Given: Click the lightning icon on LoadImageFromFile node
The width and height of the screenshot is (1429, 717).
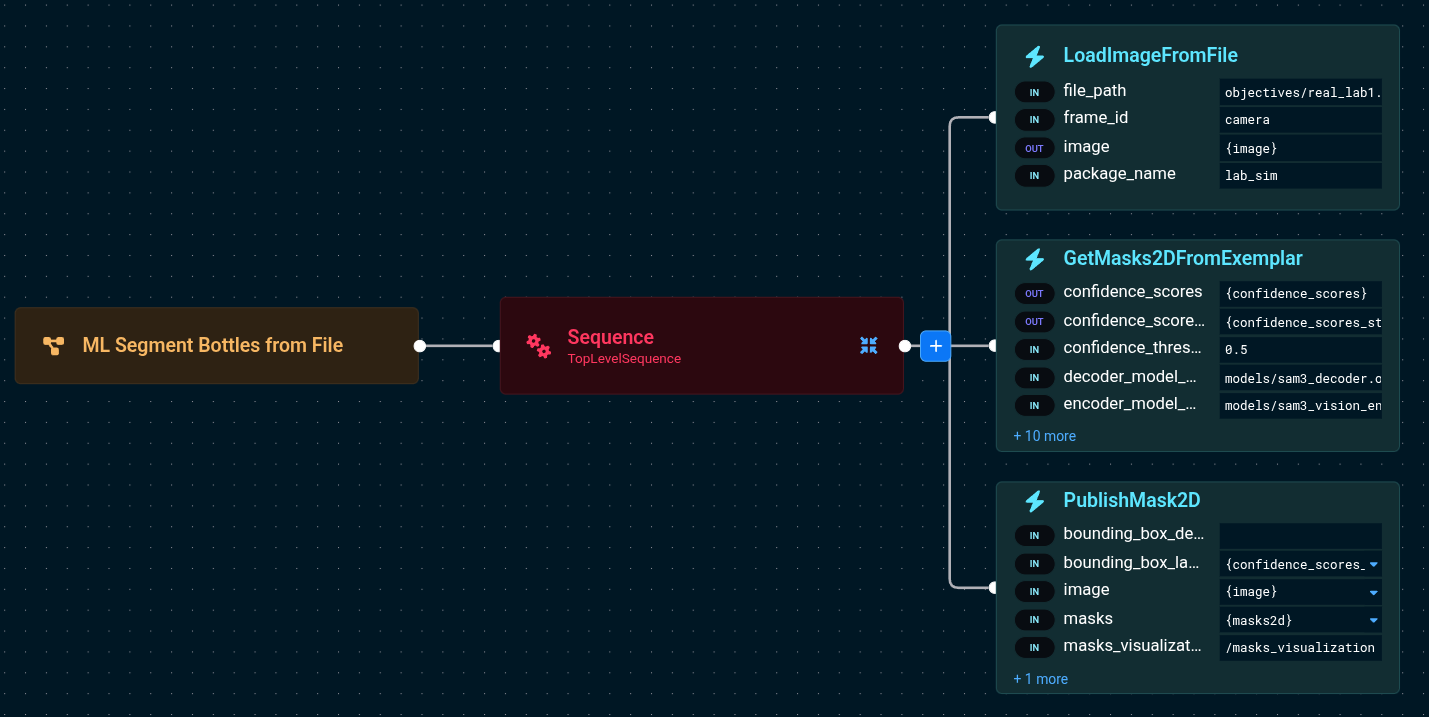Looking at the screenshot, I should click(x=1034, y=57).
